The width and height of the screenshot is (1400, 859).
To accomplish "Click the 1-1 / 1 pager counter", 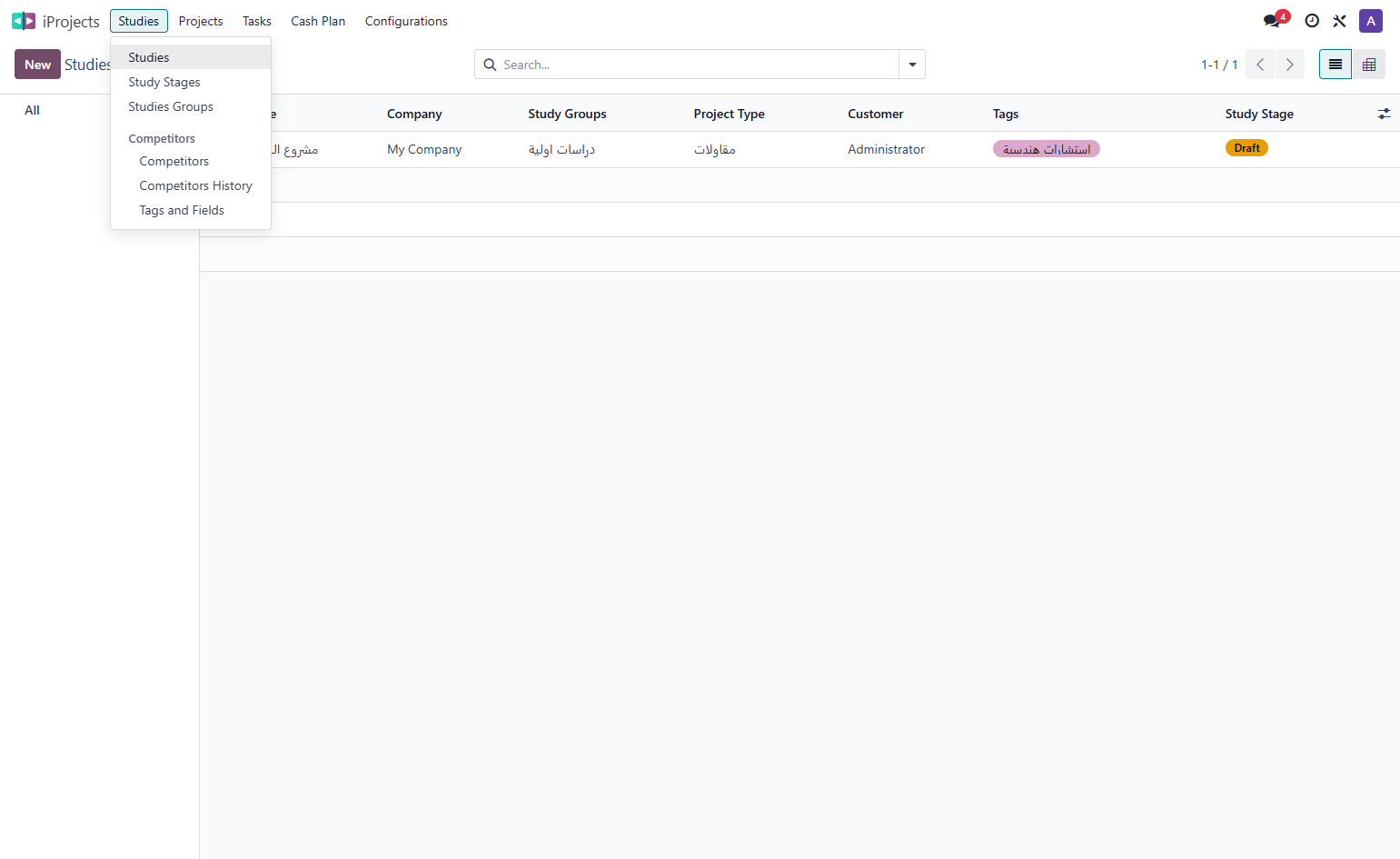I will pyautogui.click(x=1219, y=65).
